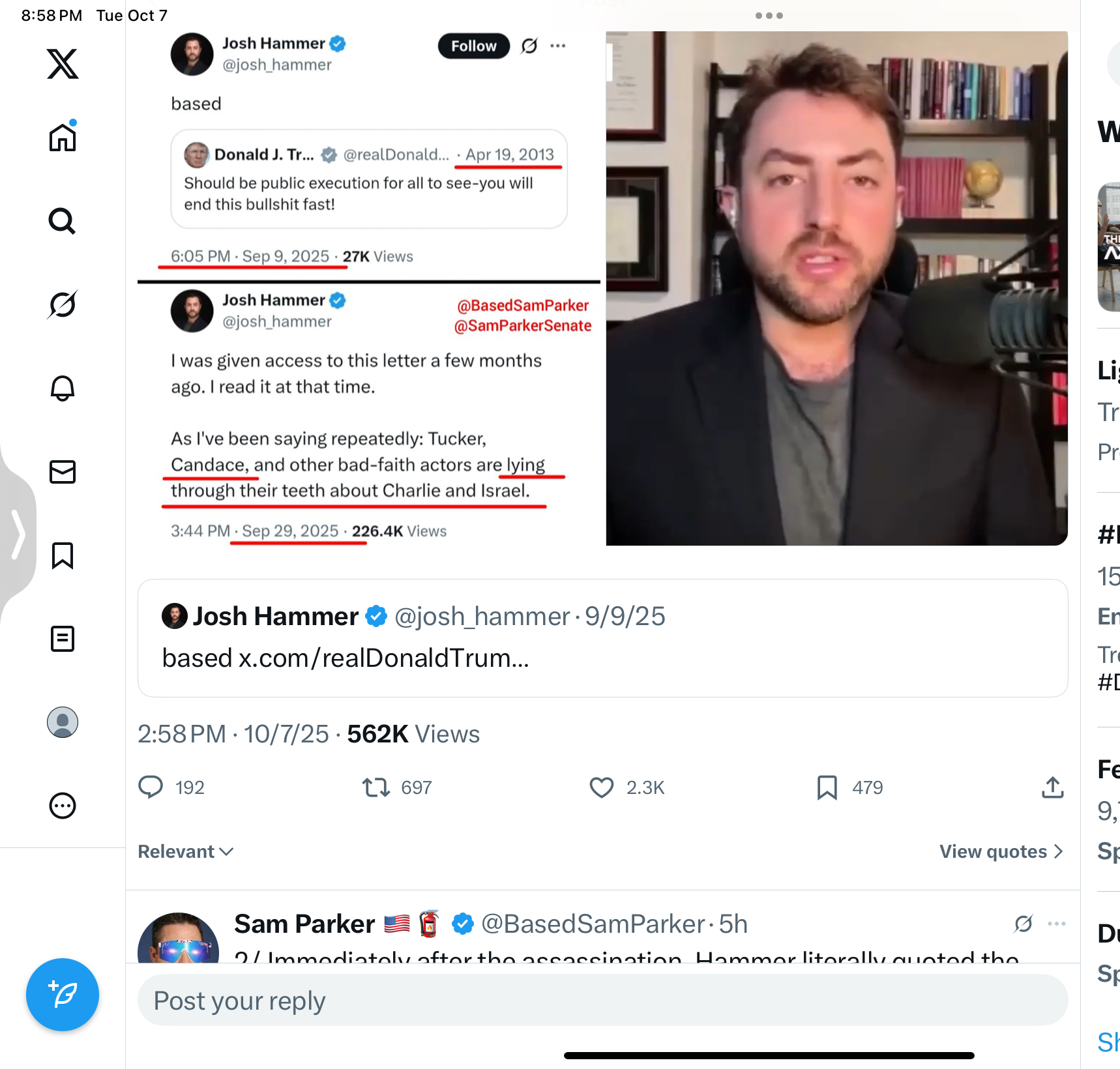This screenshot has height=1069, width=1120.
Task: Like the post with 2.3K likes
Action: [x=601, y=787]
